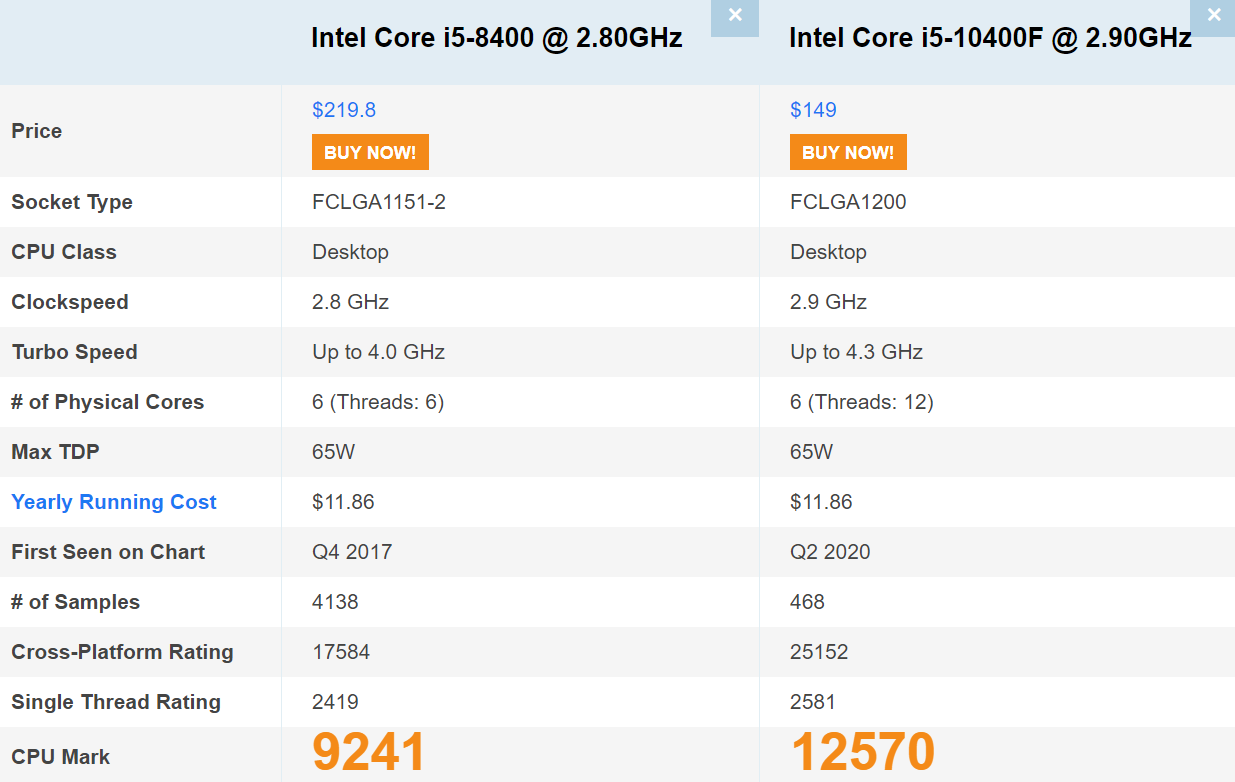Select the 2419 single thread rating

coord(335,702)
